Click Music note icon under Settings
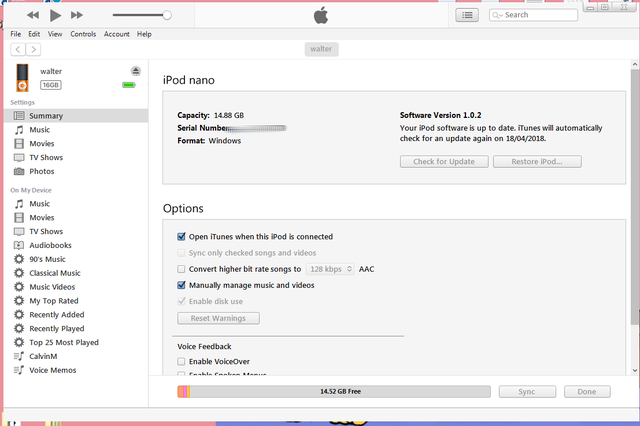This screenshot has width=640, height=426. coord(19,130)
